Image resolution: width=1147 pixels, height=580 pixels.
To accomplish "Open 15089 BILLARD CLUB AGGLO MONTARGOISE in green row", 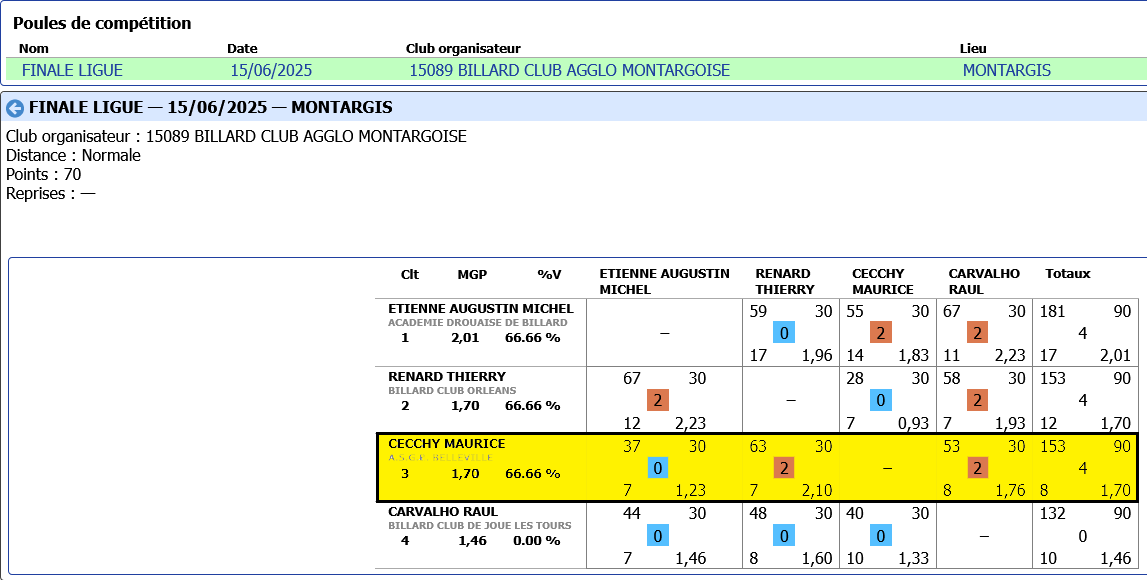I will 569,70.
